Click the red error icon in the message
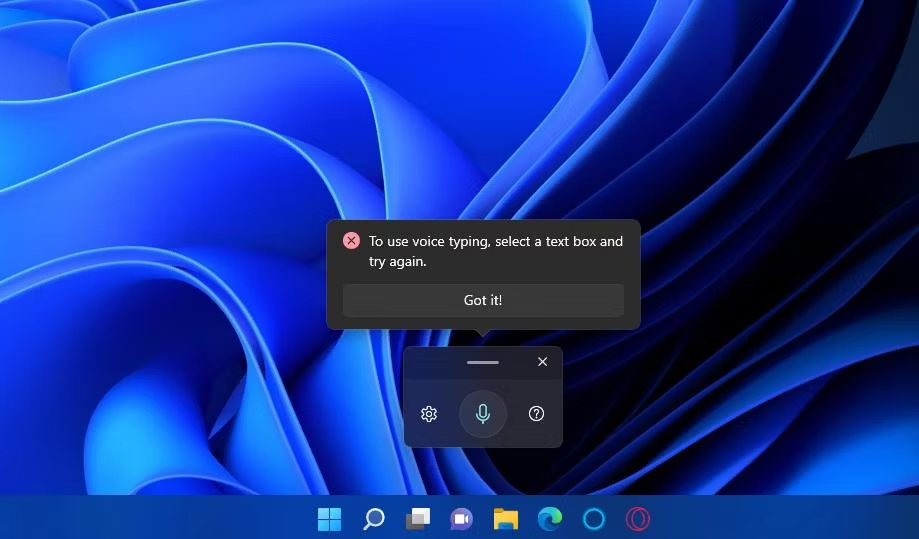Image resolution: width=919 pixels, height=539 pixels. pos(351,241)
